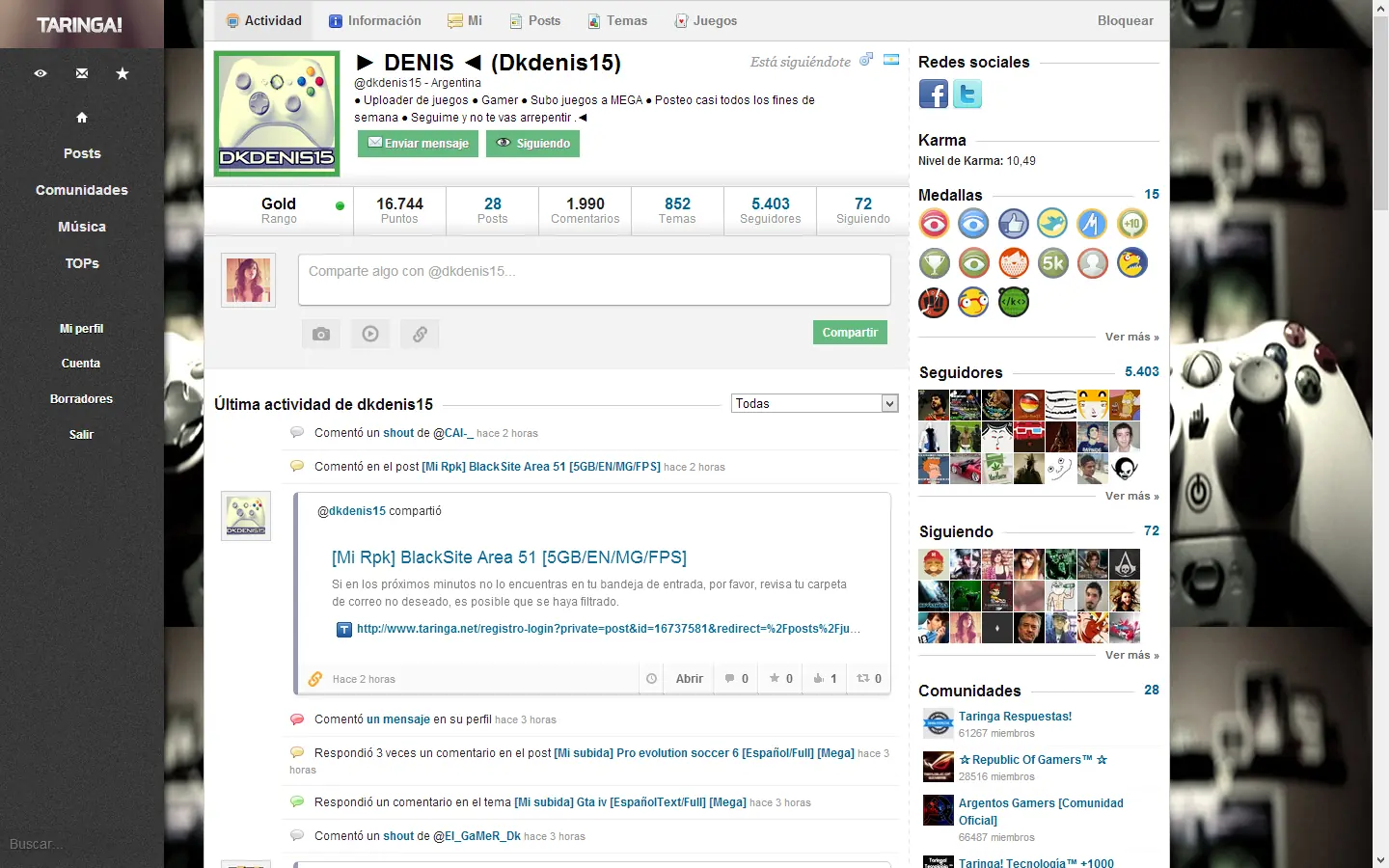Open Gta iv tema link
Image resolution: width=1389 pixels, height=868 pixels.
point(630,802)
